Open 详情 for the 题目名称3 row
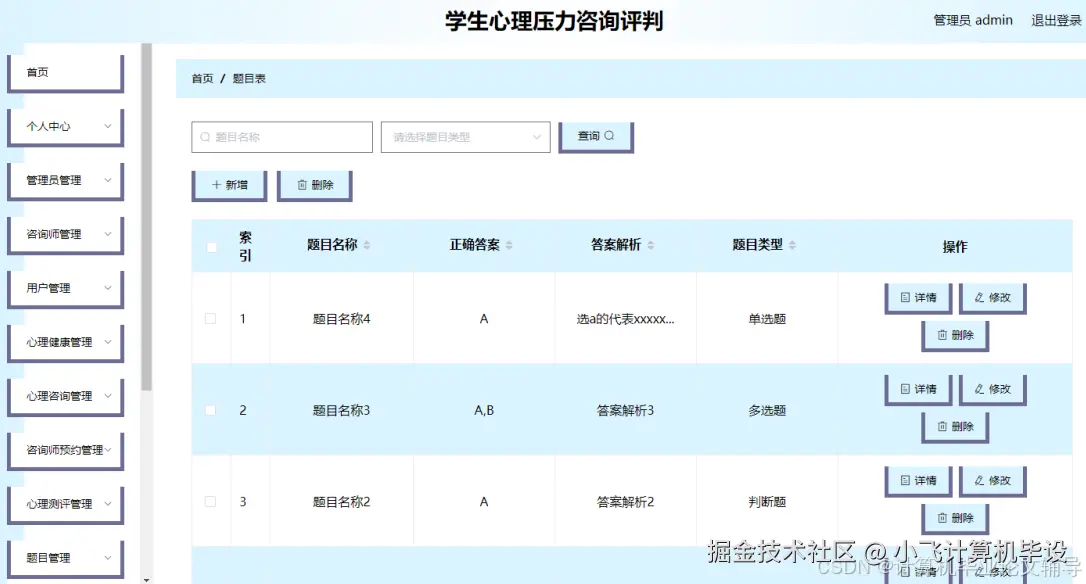Viewport: 1086px width, 584px height. (x=918, y=389)
